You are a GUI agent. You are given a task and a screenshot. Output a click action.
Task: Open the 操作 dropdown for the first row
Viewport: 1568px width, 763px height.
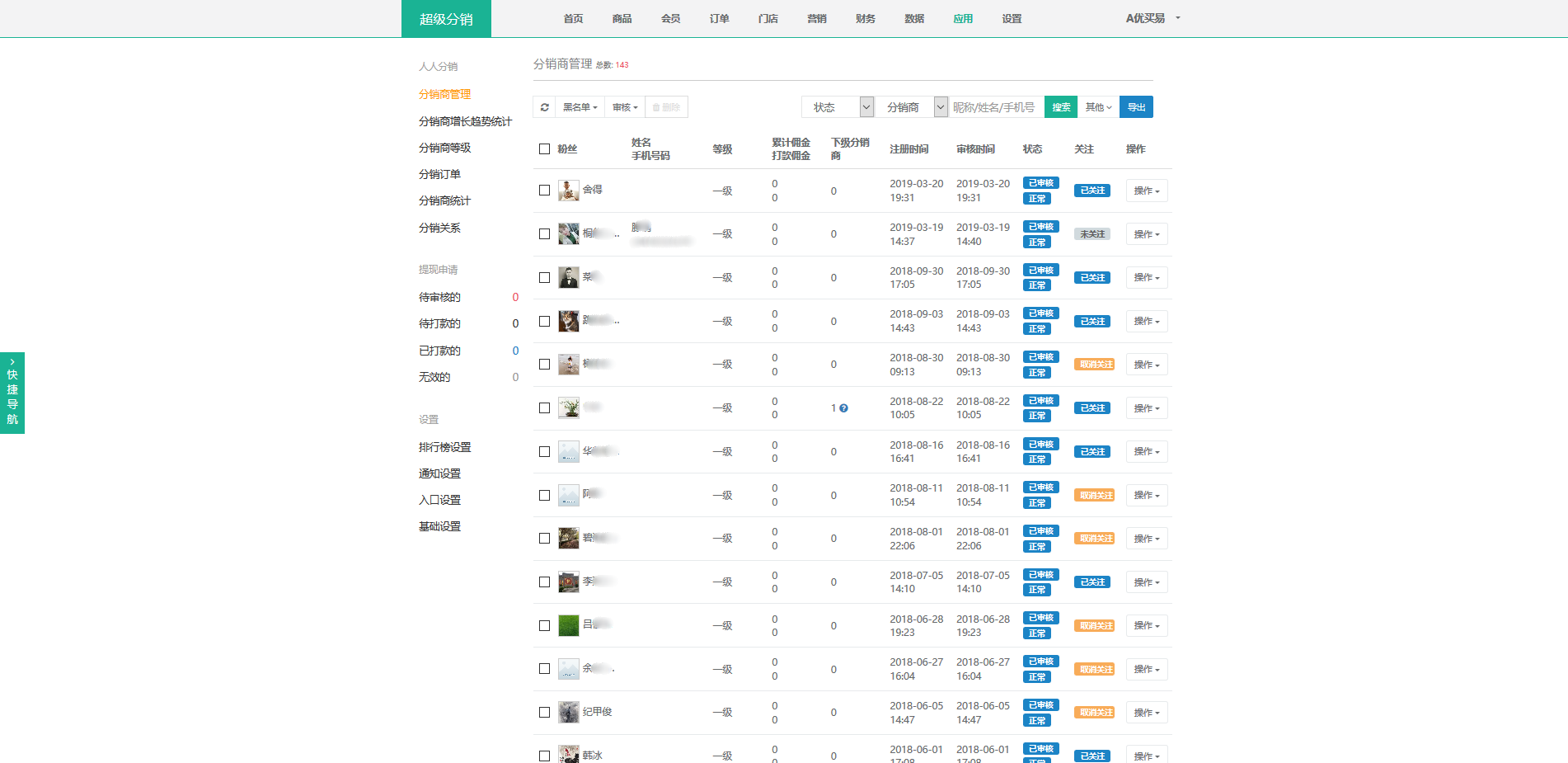1146,191
